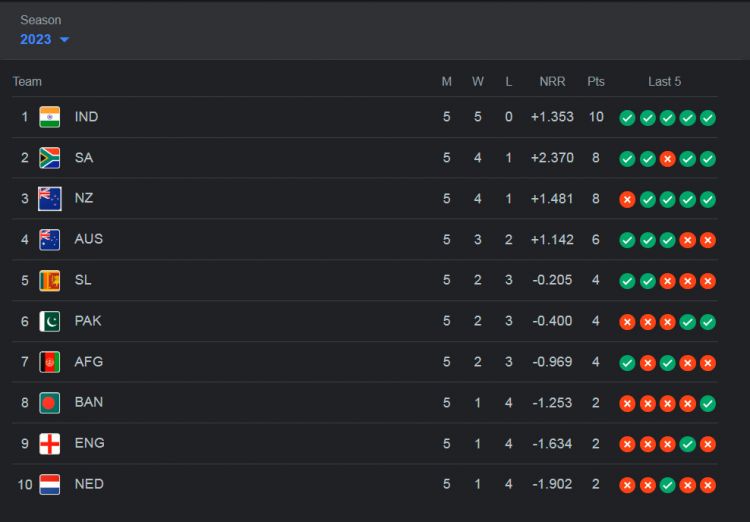Click the India flag icon
Viewport: 750px width, 522px height.
(50, 117)
